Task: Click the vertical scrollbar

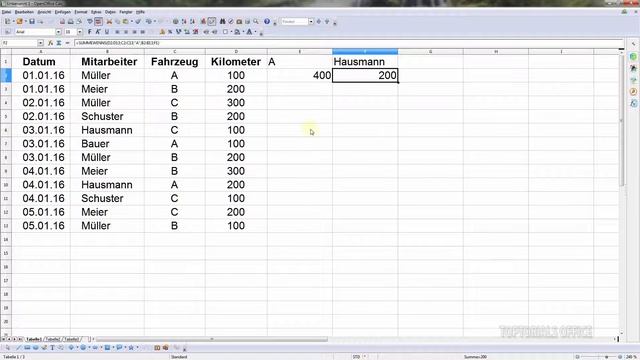Action: [x=621, y=120]
